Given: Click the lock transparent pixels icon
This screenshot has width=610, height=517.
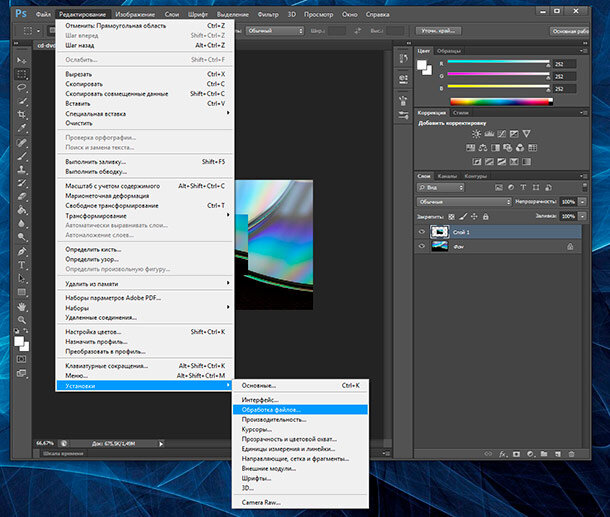Looking at the screenshot, I should (x=453, y=215).
